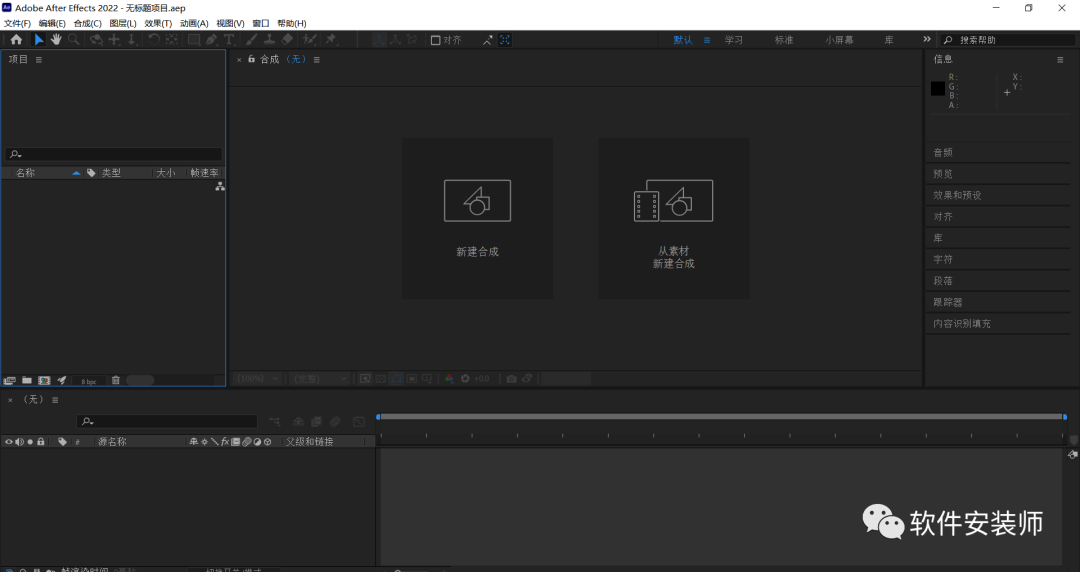Select the Type text tool
This screenshot has width=1080, height=572.
click(229, 40)
